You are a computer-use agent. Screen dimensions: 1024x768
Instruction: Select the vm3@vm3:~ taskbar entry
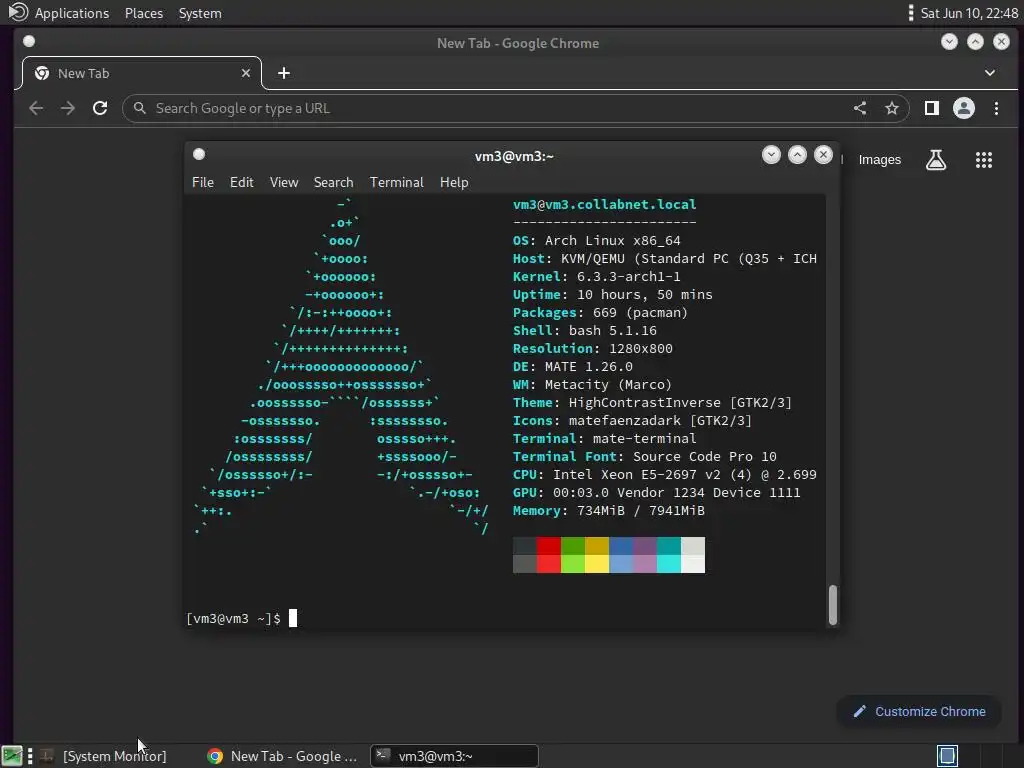tap(455, 756)
